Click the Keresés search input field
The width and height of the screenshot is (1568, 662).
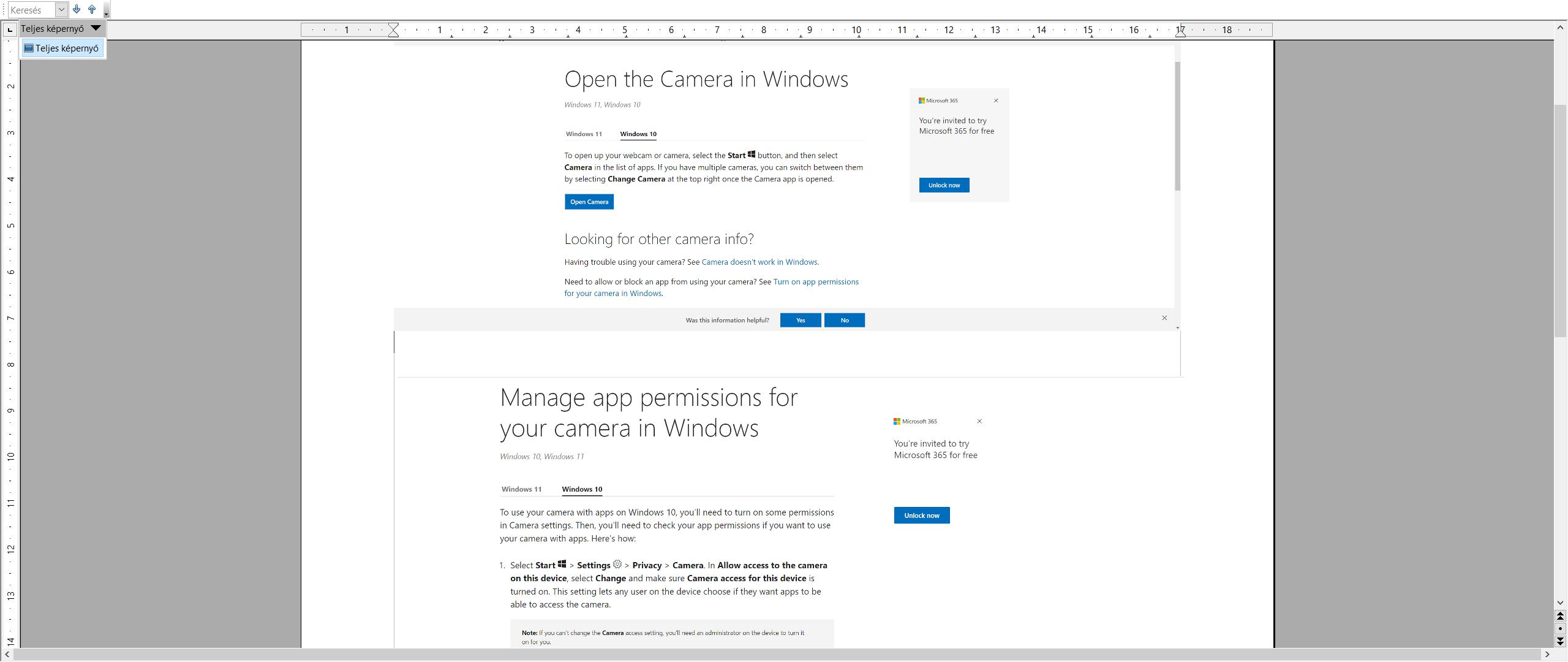[x=32, y=10]
